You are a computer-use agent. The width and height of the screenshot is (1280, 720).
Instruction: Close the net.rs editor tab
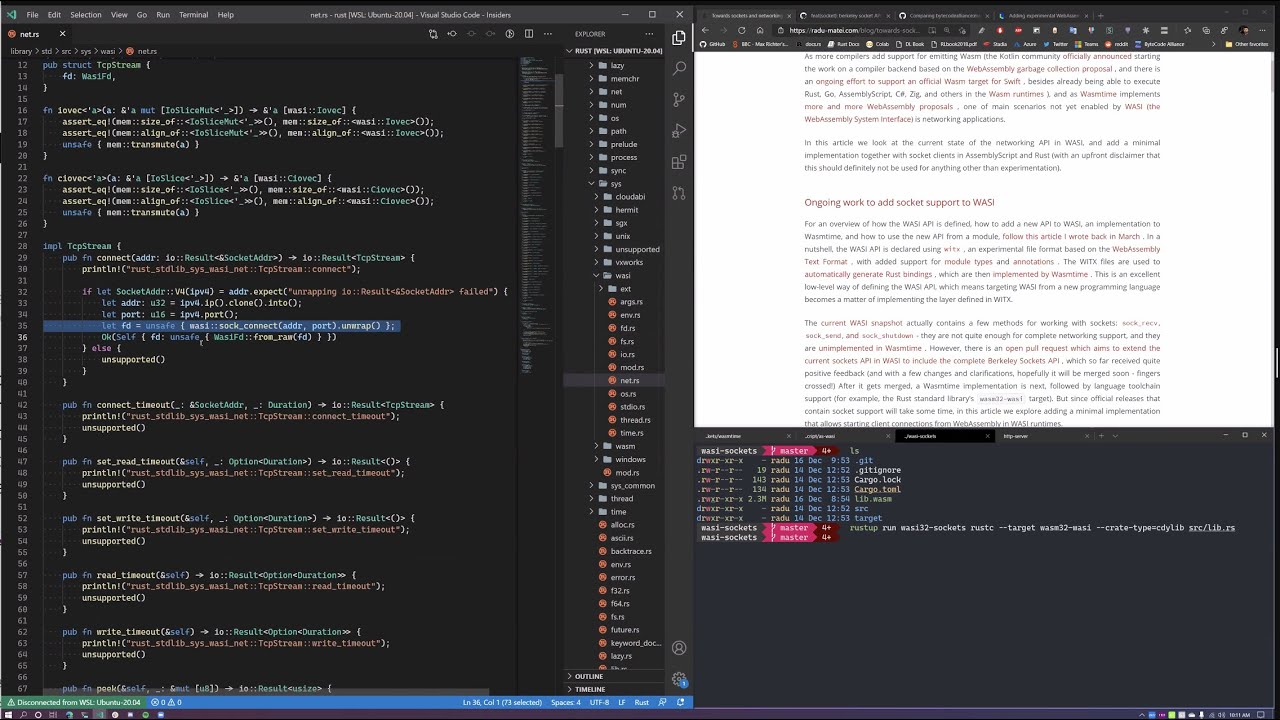pyautogui.click(x=62, y=34)
